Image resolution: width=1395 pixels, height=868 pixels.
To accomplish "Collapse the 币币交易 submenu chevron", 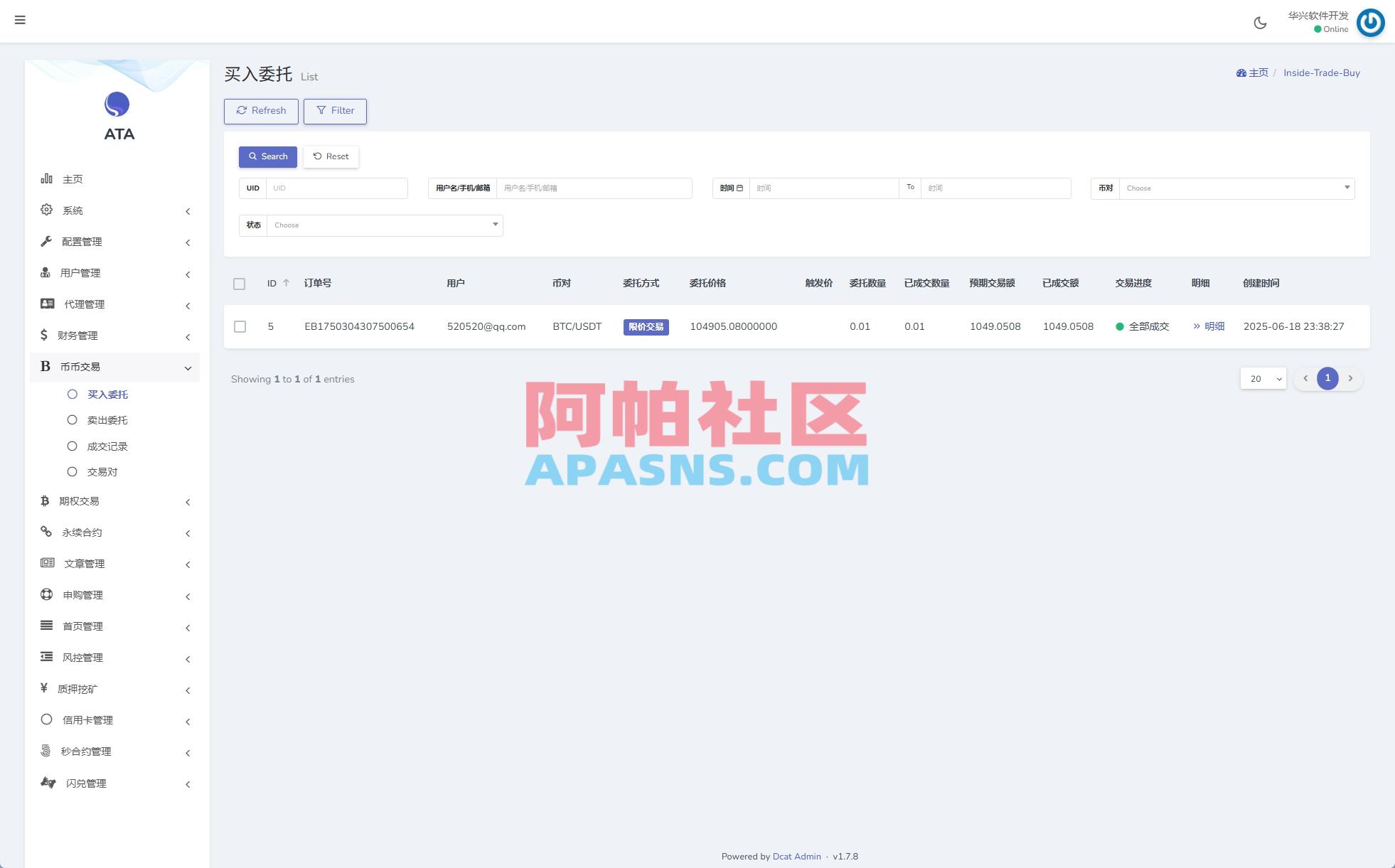I will [188, 368].
